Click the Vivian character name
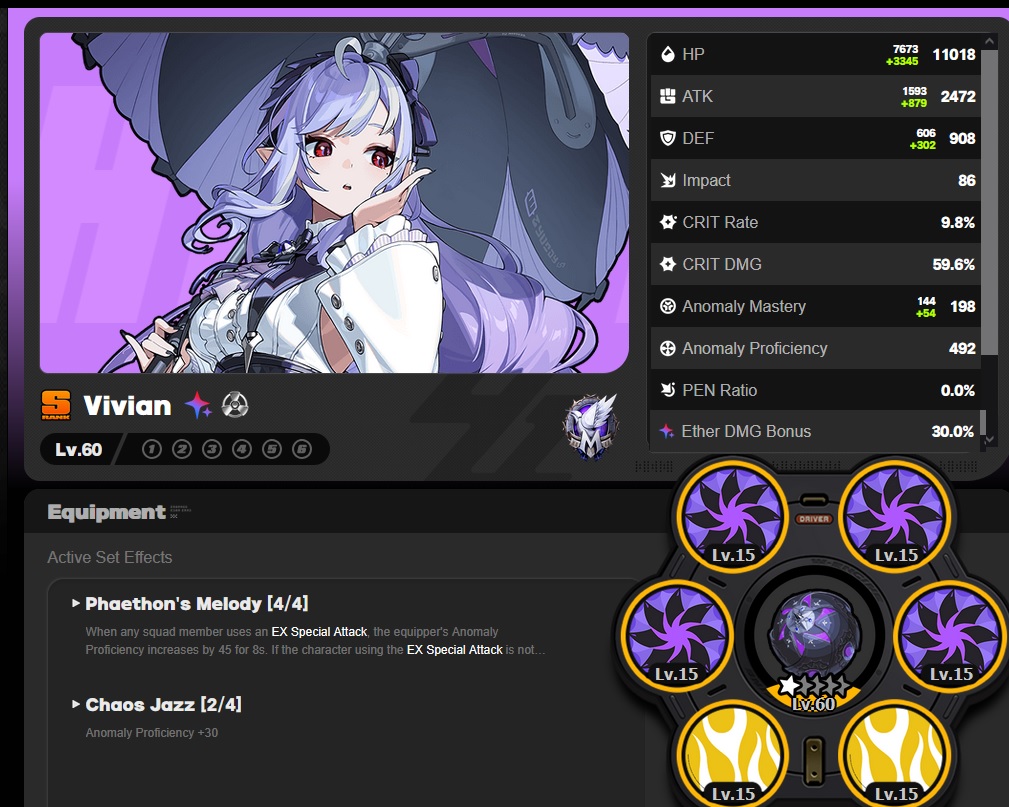 pyautogui.click(x=127, y=406)
